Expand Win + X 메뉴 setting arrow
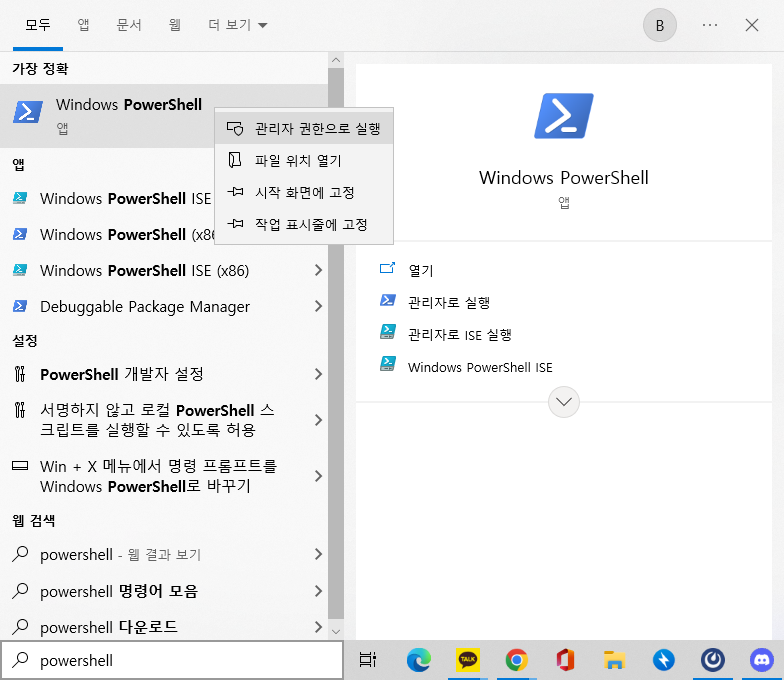 pos(318,476)
